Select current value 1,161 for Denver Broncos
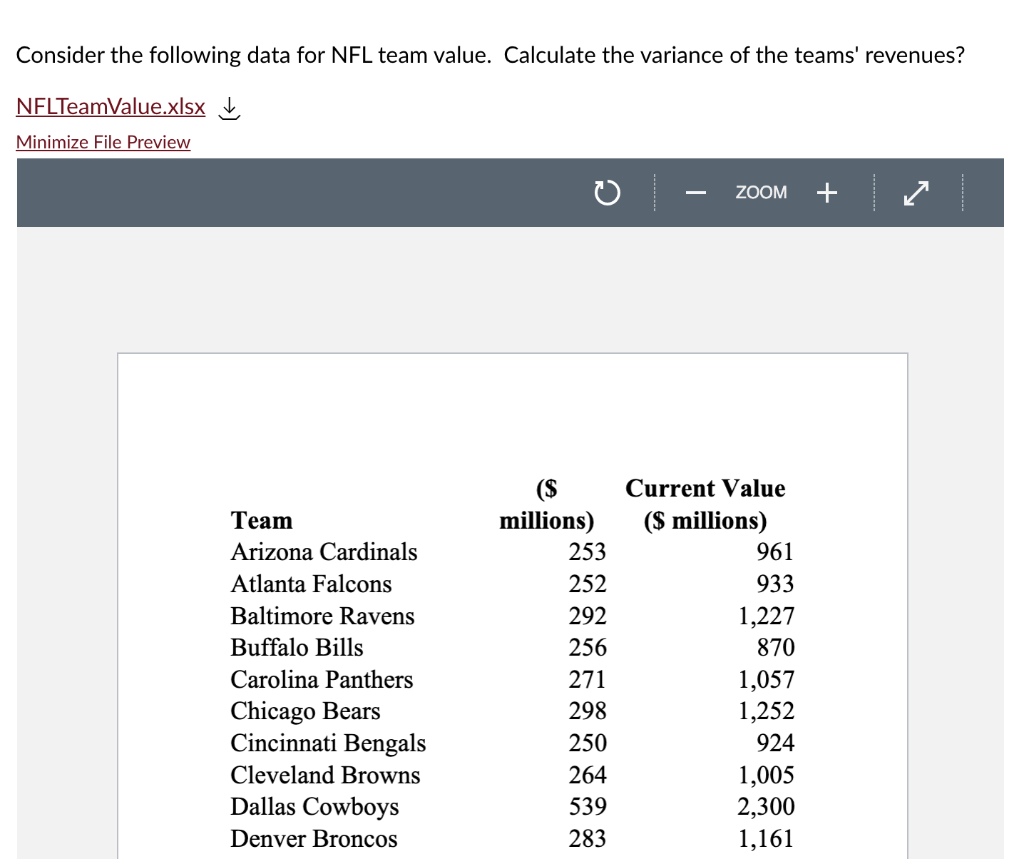The width and height of the screenshot is (1024, 859). click(x=766, y=839)
